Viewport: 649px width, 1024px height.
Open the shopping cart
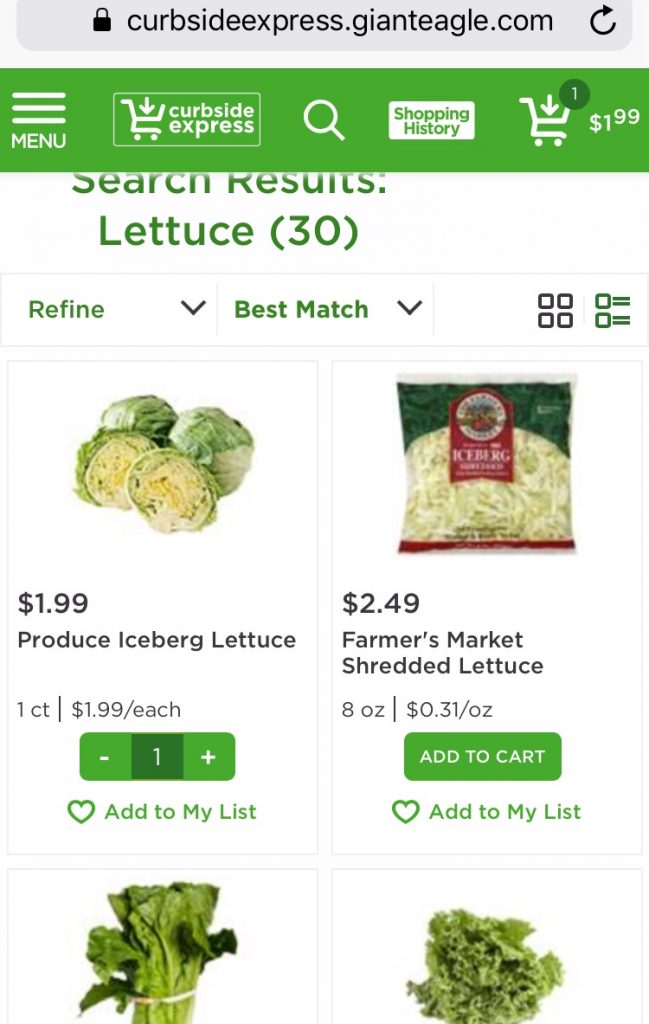pos(545,121)
